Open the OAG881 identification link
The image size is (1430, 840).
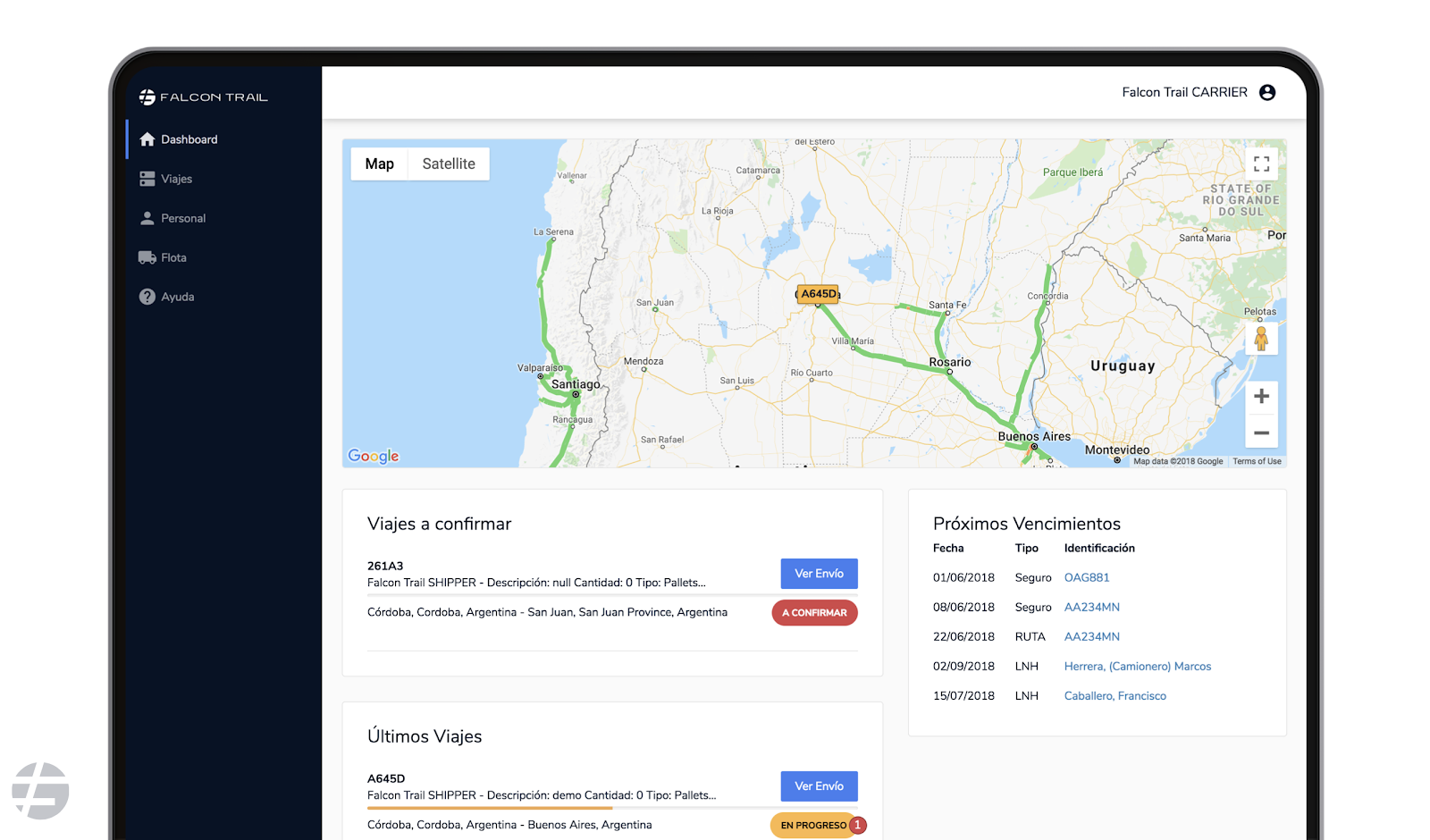pyautogui.click(x=1087, y=577)
